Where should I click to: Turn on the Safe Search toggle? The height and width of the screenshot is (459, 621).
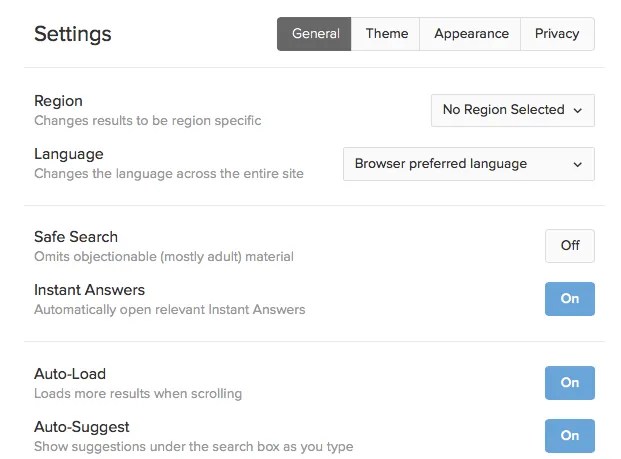[x=569, y=246]
